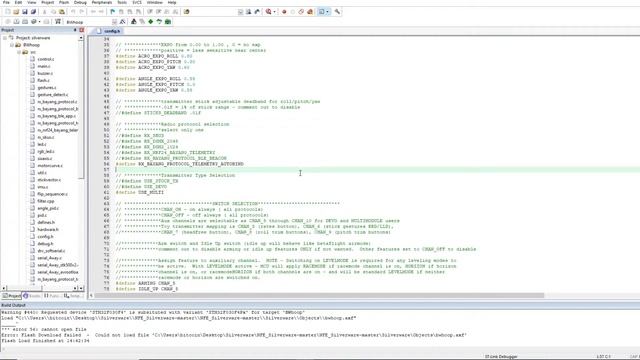The image size is (640, 360).
Task: Select flash.c in project tree
Action: pyautogui.click(x=43, y=80)
